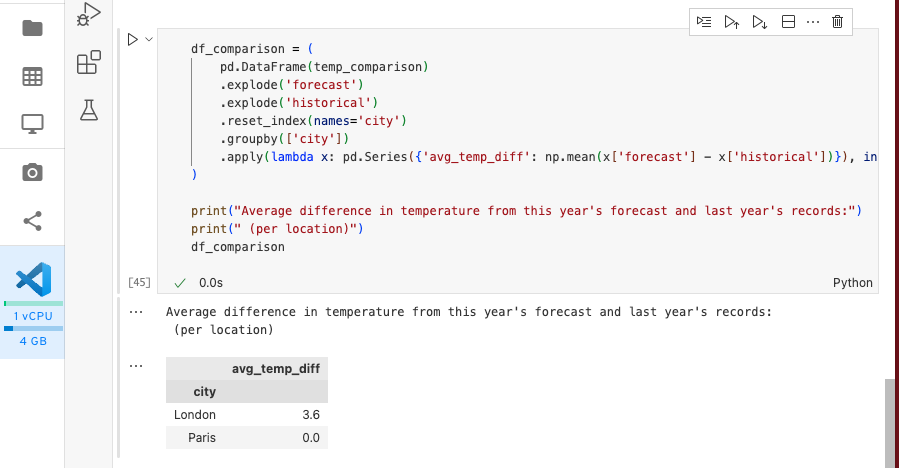Open the table grid icon
This screenshot has height=468, width=899.
click(x=32, y=76)
